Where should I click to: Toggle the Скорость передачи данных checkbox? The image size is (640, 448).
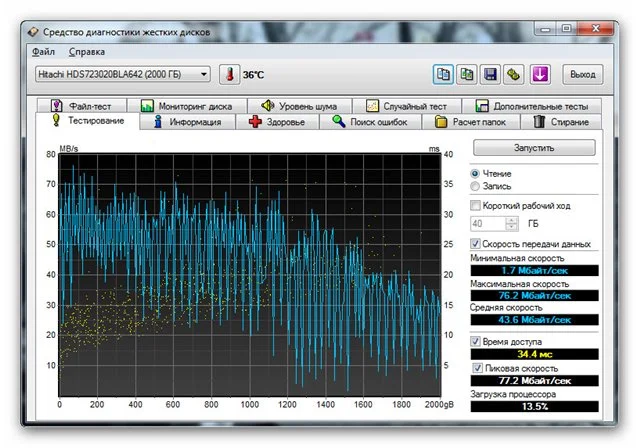[476, 244]
